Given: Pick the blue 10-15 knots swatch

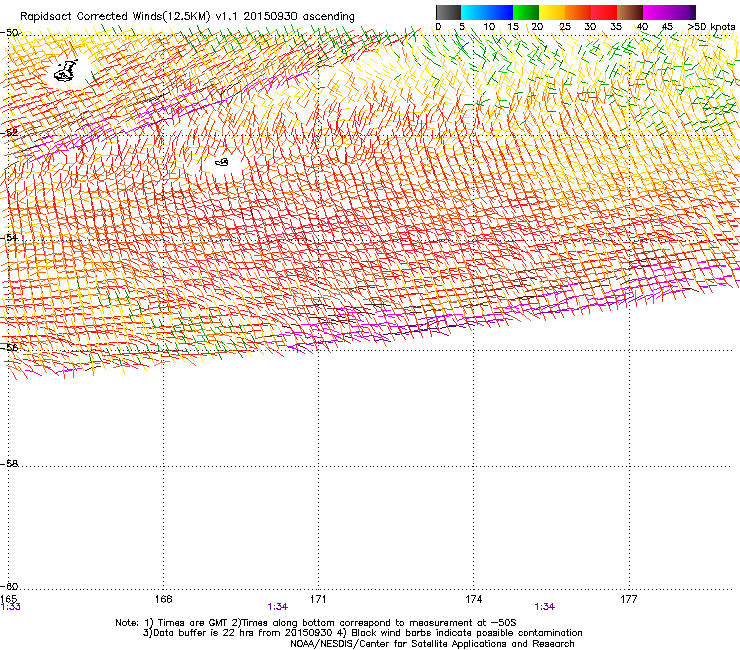Looking at the screenshot, I should click(500, 12).
